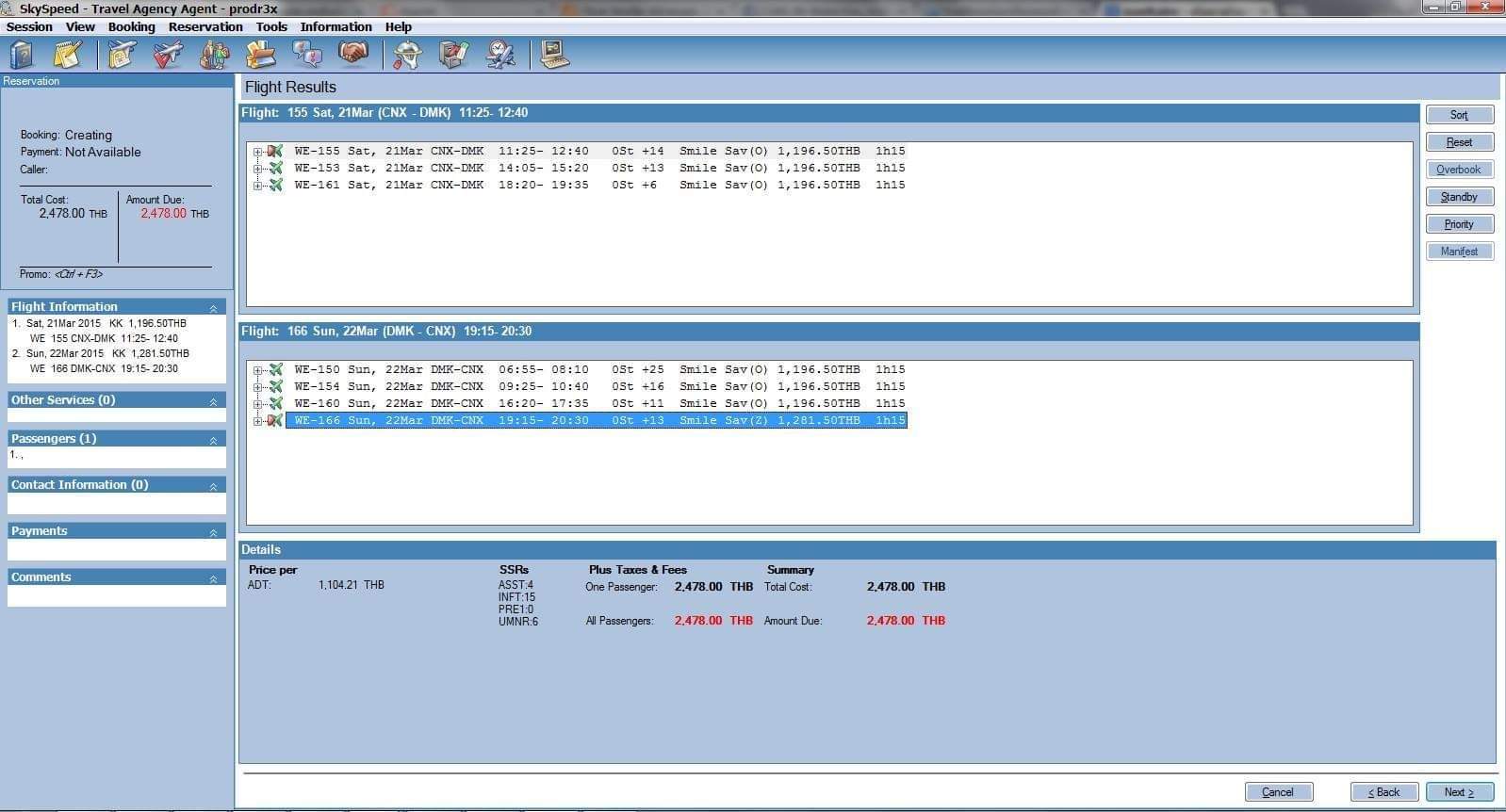Open the Reservation menu
Image resolution: width=1506 pixels, height=812 pixels.
(x=205, y=26)
